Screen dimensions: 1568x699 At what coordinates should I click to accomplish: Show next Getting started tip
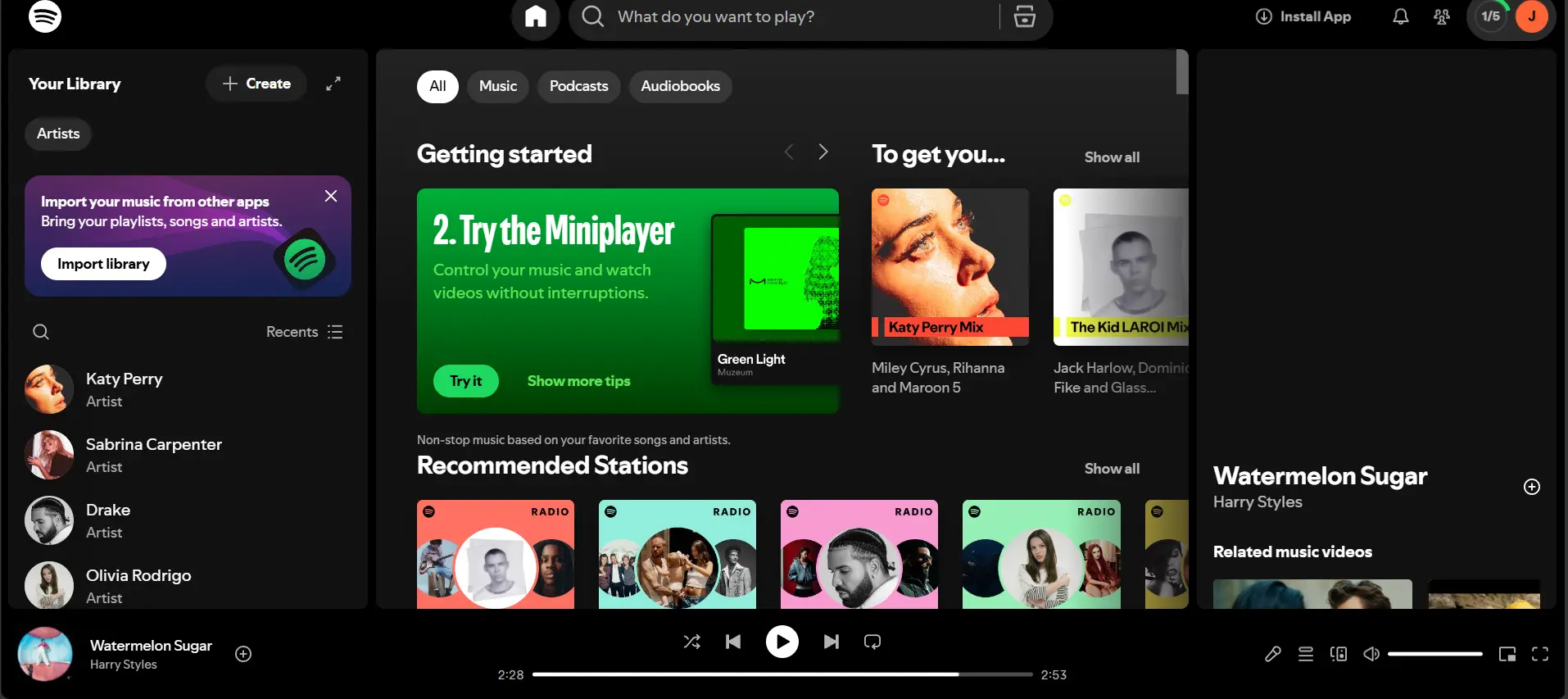[x=823, y=152]
